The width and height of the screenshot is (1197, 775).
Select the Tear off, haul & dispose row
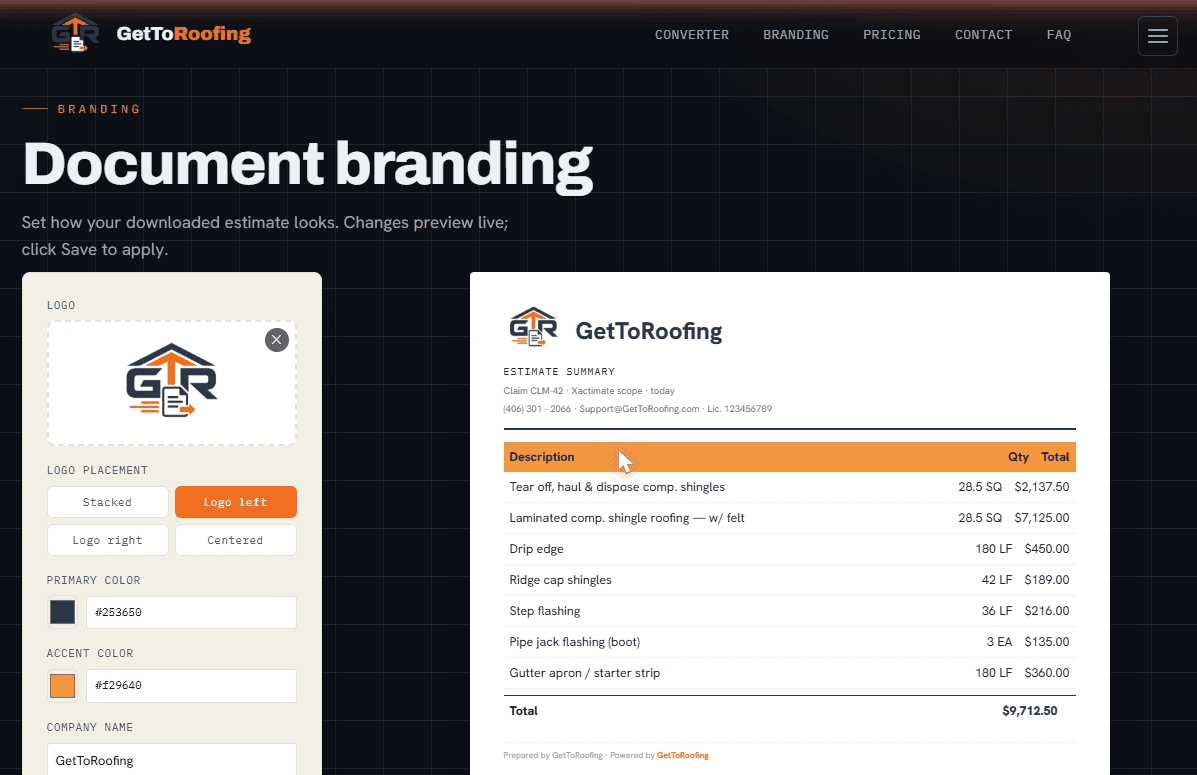click(x=789, y=487)
